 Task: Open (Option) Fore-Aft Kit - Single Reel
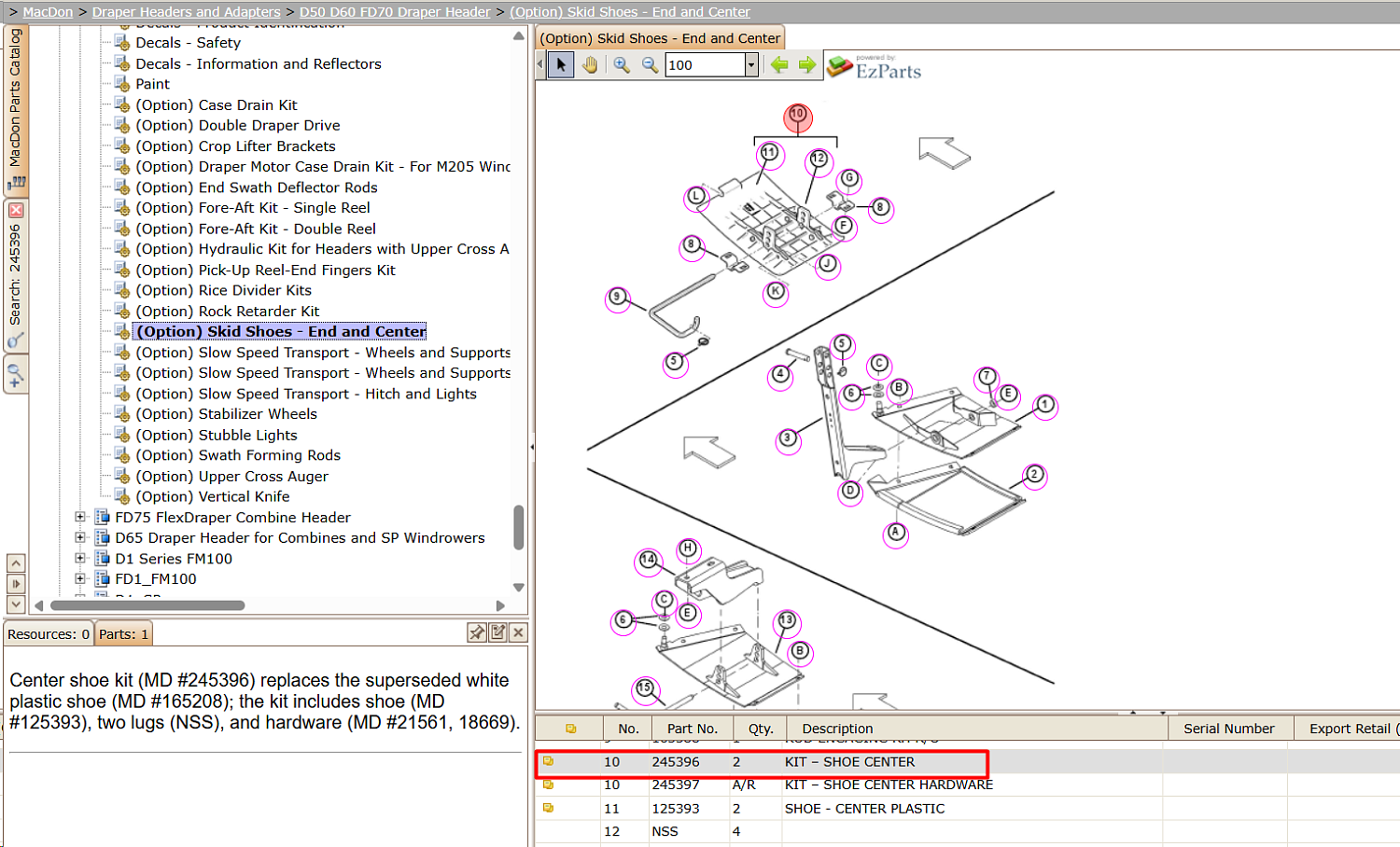(253, 208)
